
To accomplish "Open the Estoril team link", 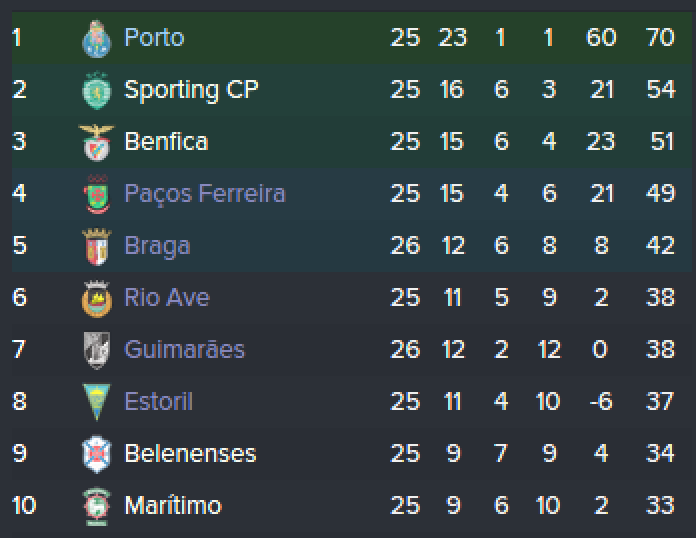I will [159, 402].
